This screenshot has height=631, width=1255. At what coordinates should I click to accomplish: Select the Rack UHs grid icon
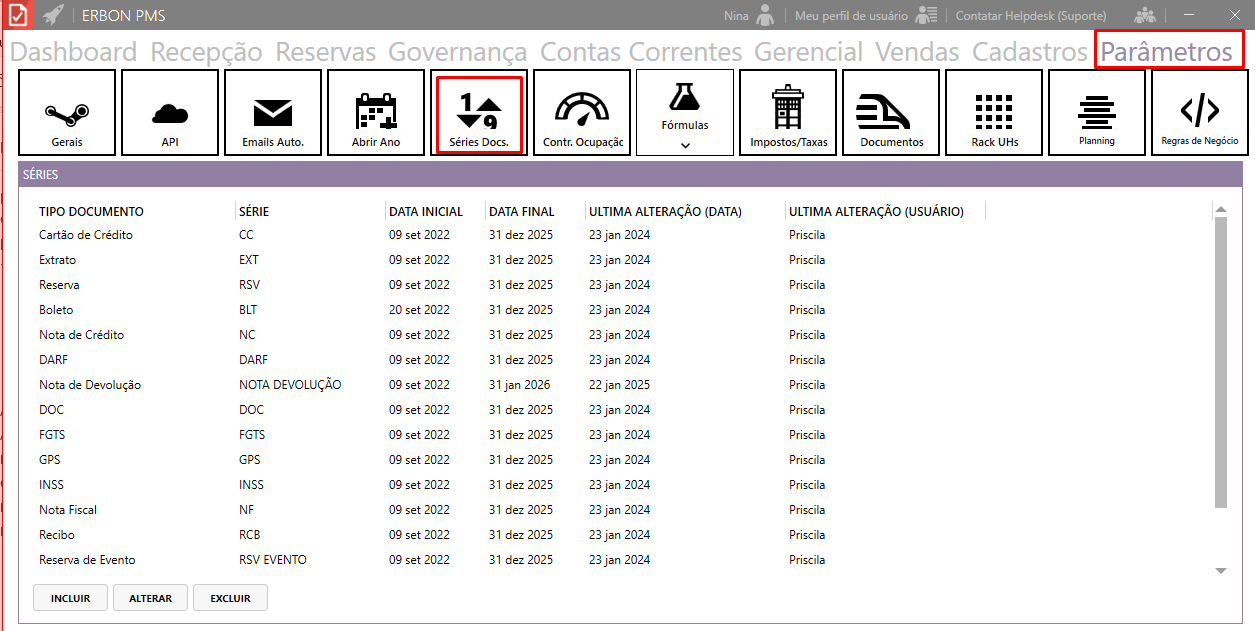pyautogui.click(x=994, y=112)
